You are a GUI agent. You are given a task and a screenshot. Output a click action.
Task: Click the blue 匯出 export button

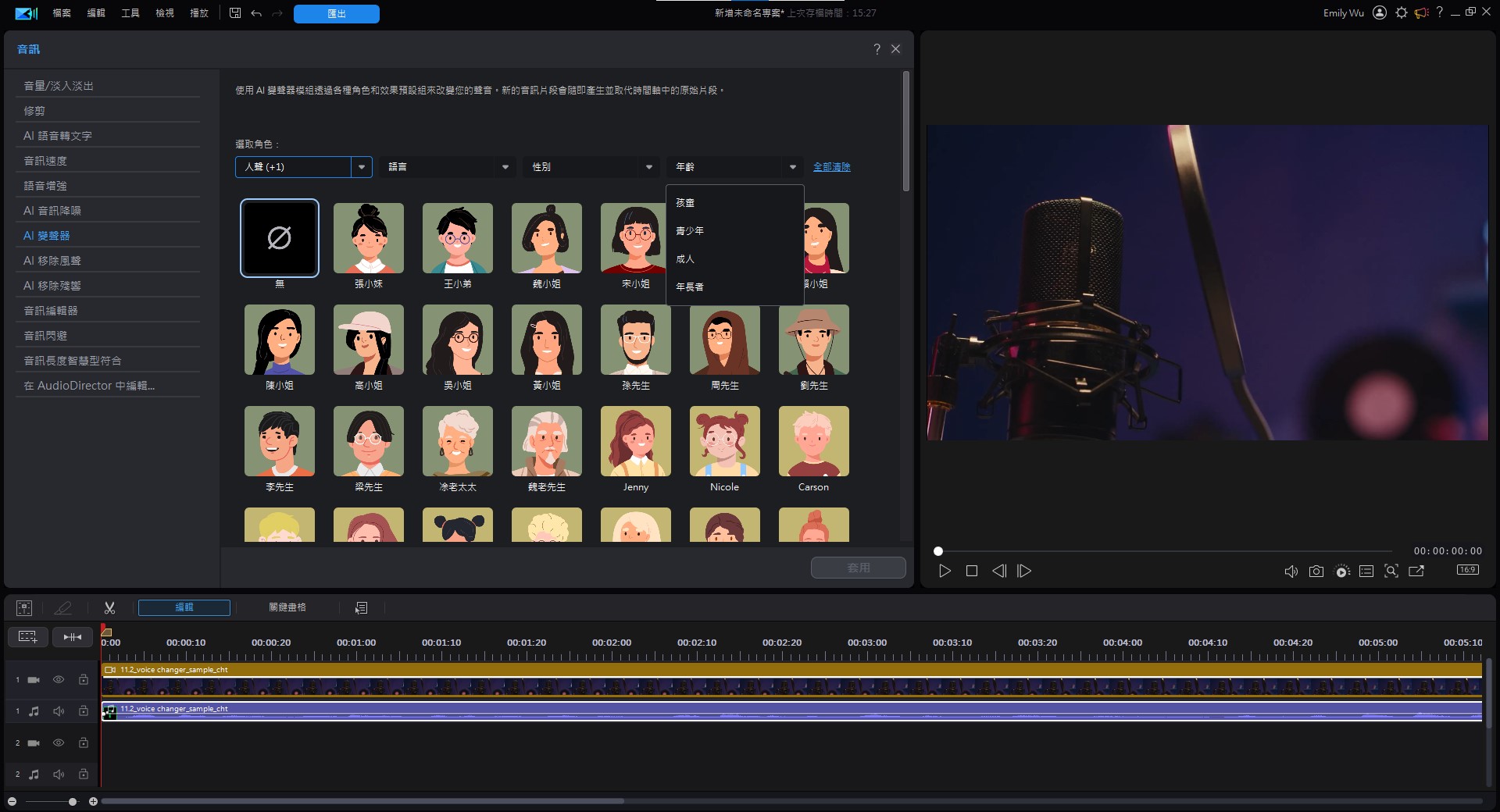pyautogui.click(x=336, y=14)
